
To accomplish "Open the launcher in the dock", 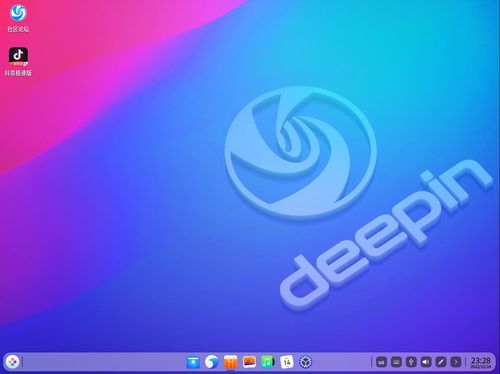I will [13, 362].
